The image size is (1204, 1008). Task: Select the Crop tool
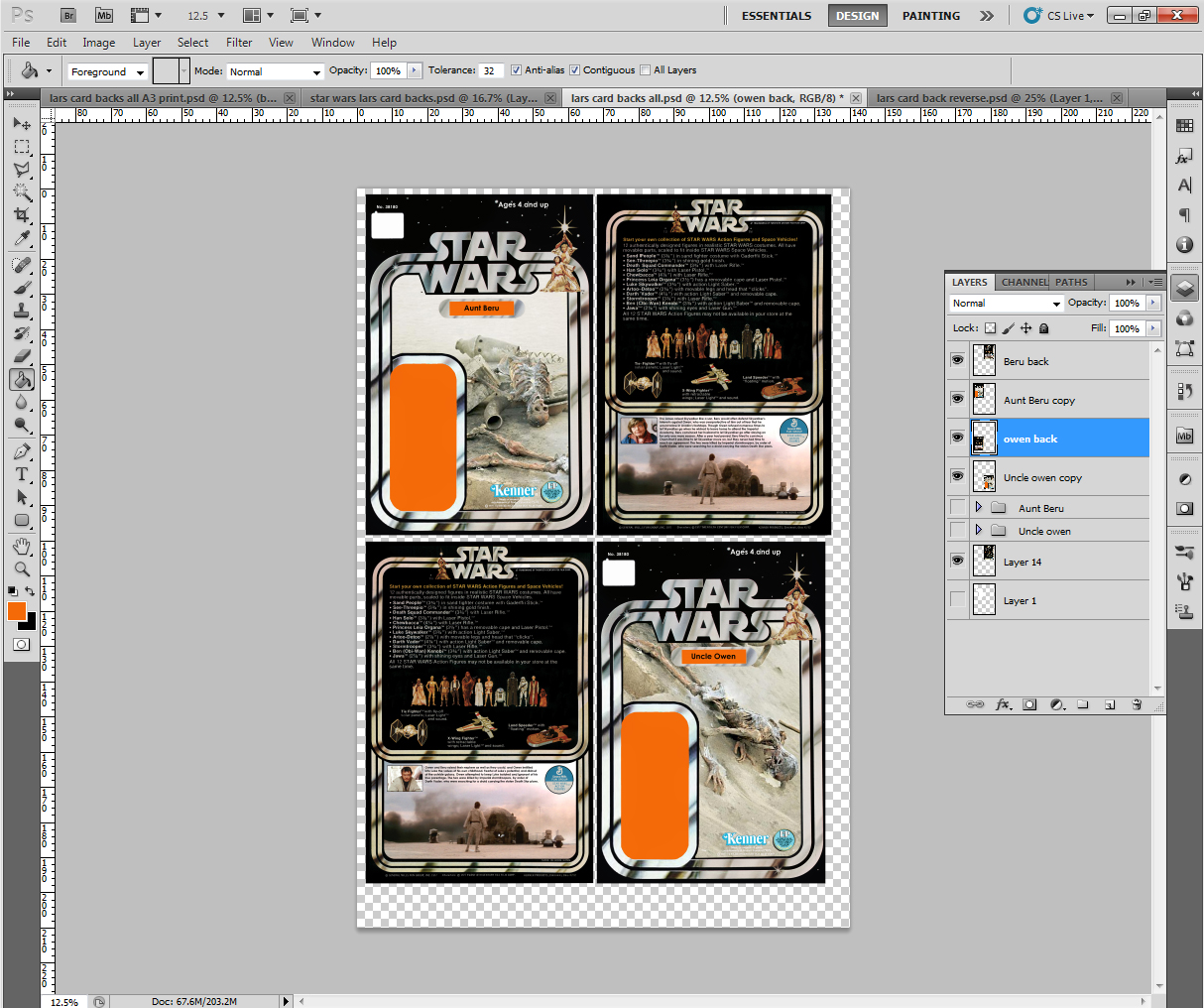pos(22,215)
